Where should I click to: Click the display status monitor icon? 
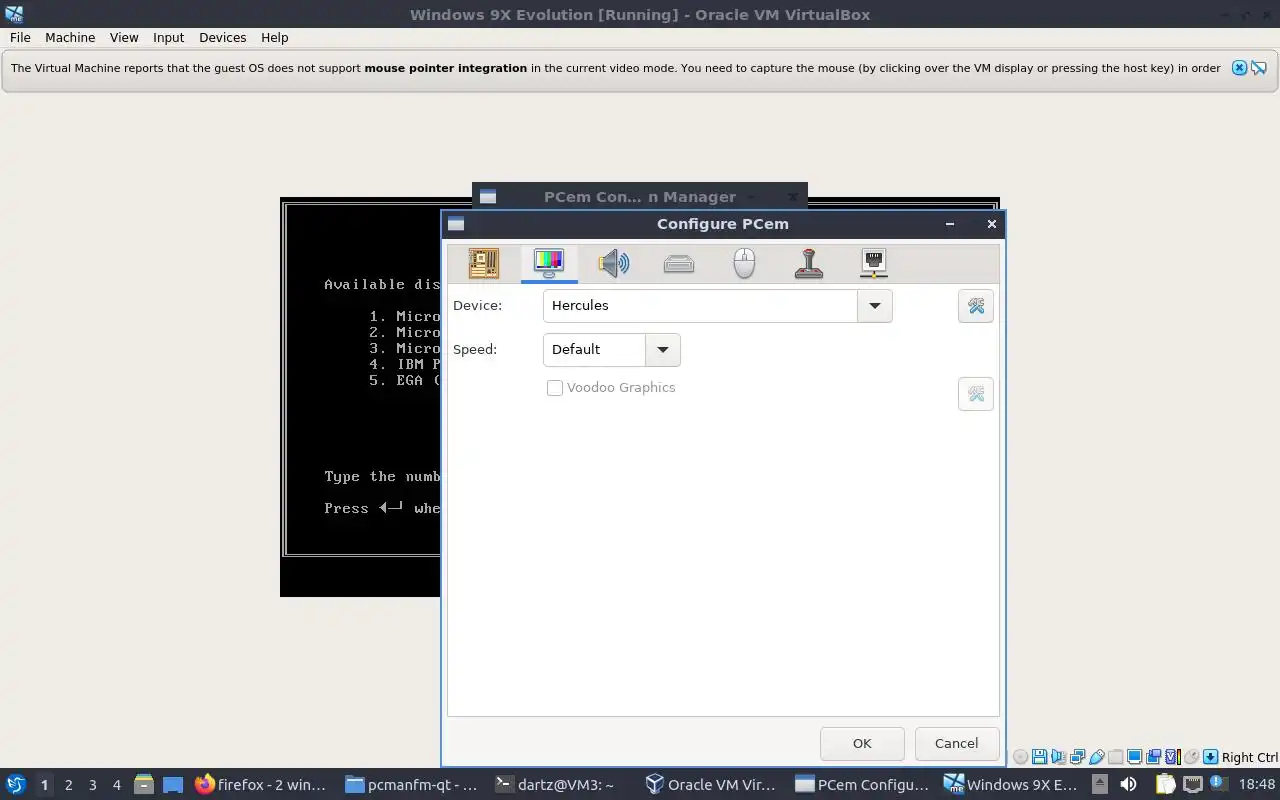point(1134,757)
